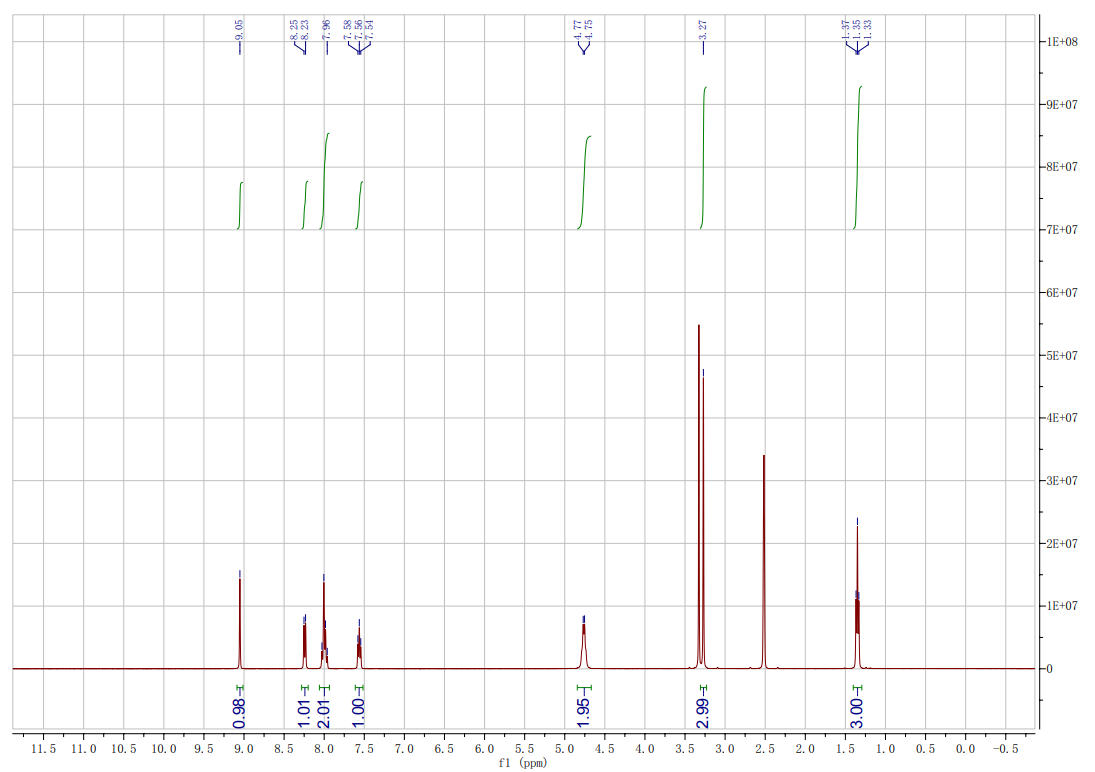Click the 8.25 peak label
1095x772 pixels.
tap(294, 29)
